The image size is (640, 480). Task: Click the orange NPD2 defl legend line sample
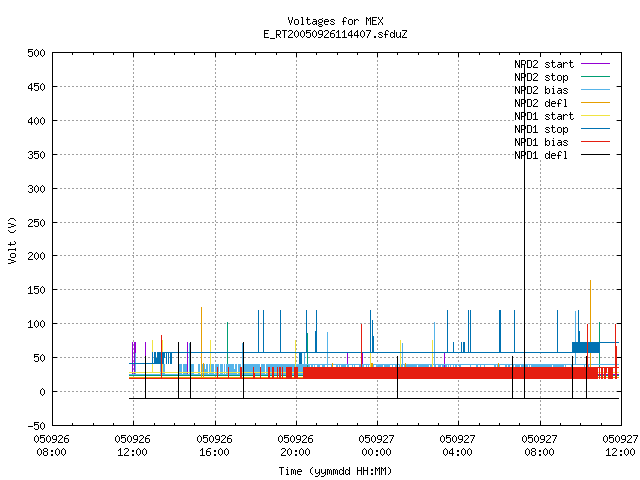tap(595, 103)
